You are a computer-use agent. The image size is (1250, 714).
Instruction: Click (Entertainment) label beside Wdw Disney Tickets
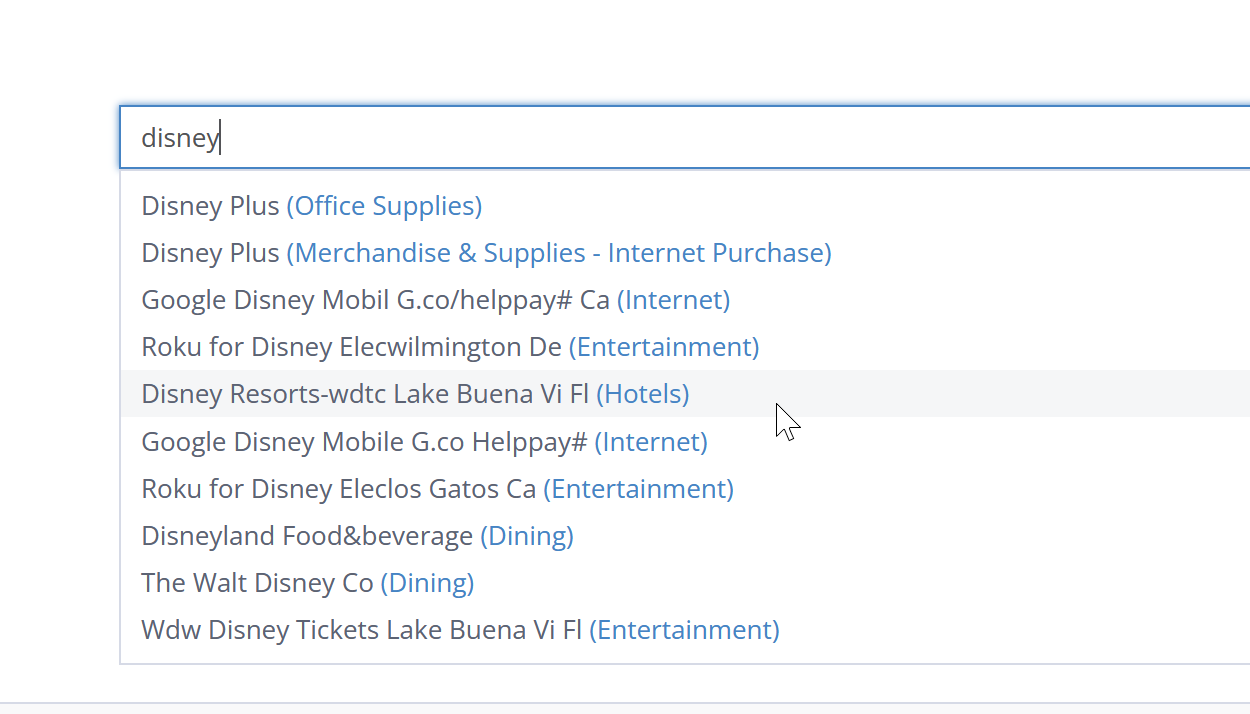[684, 630]
